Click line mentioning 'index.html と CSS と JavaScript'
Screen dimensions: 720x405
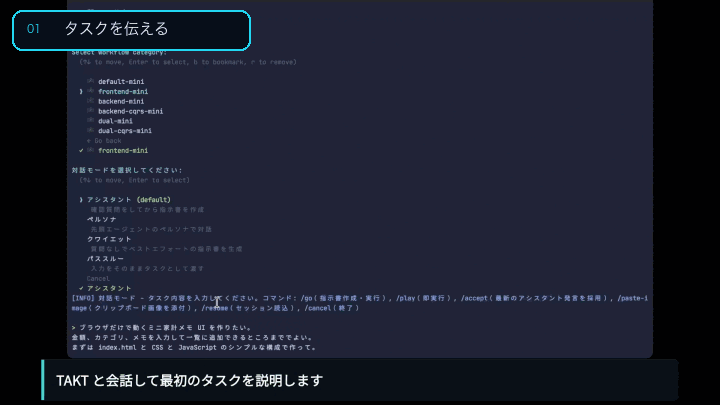pyautogui.click(x=195, y=348)
